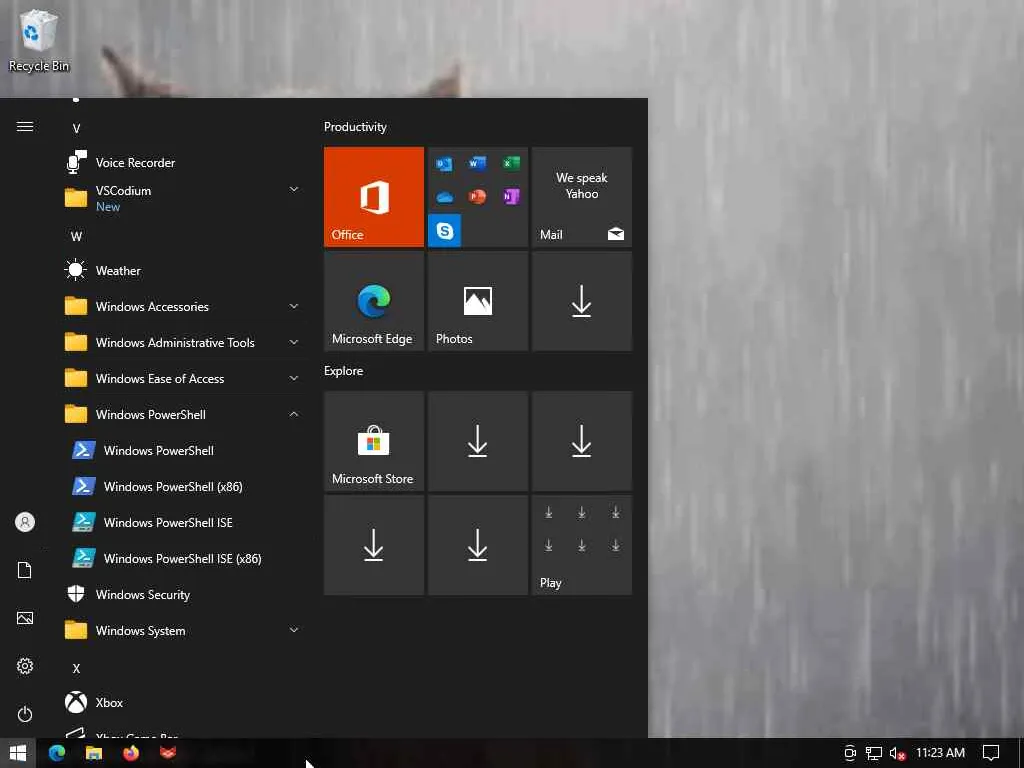Screen dimensions: 1024x768
Task: Open OneNote in the Office apps tile
Action: 511,196
